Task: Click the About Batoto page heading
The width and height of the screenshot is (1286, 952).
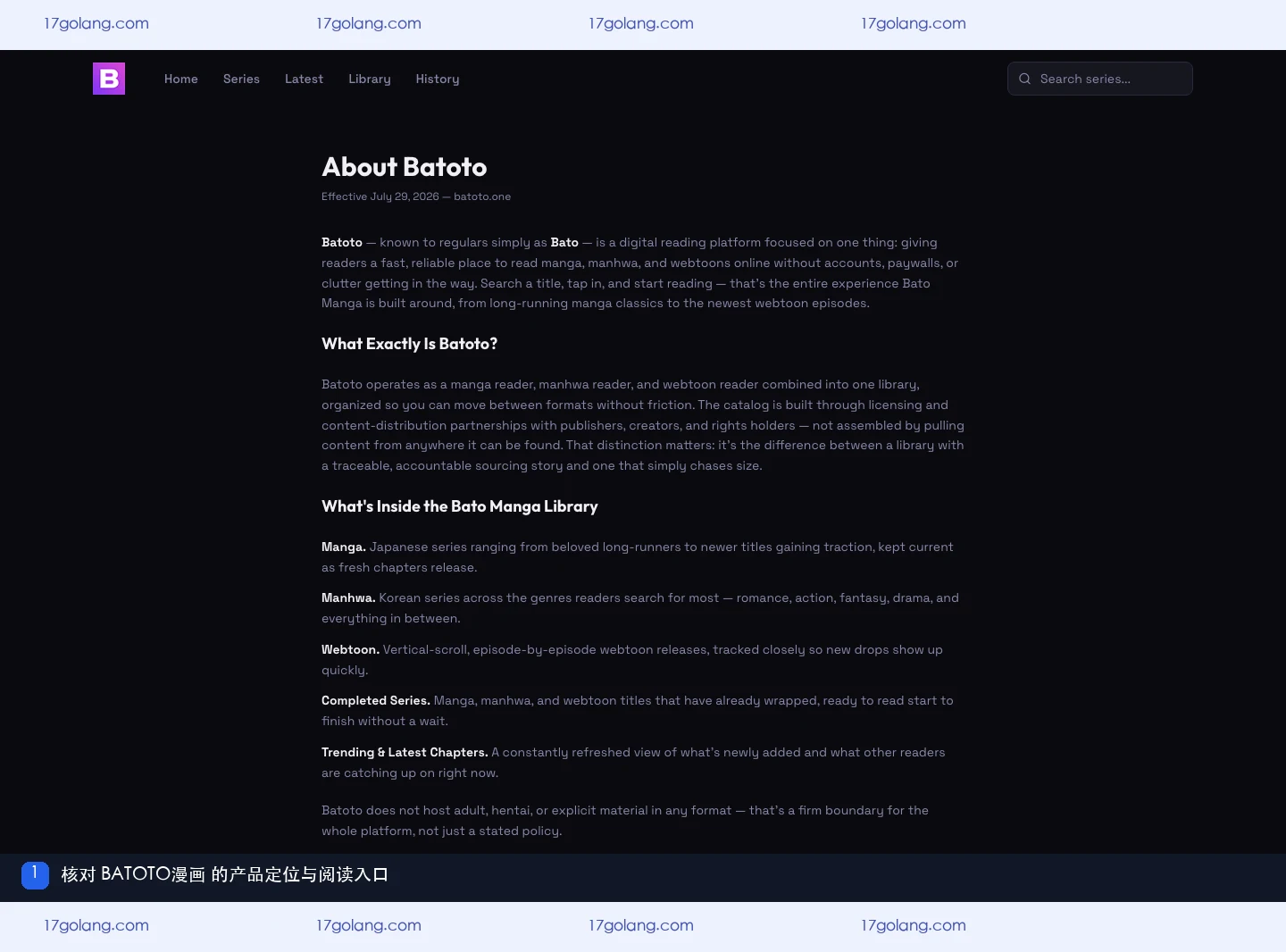Action: (x=405, y=167)
